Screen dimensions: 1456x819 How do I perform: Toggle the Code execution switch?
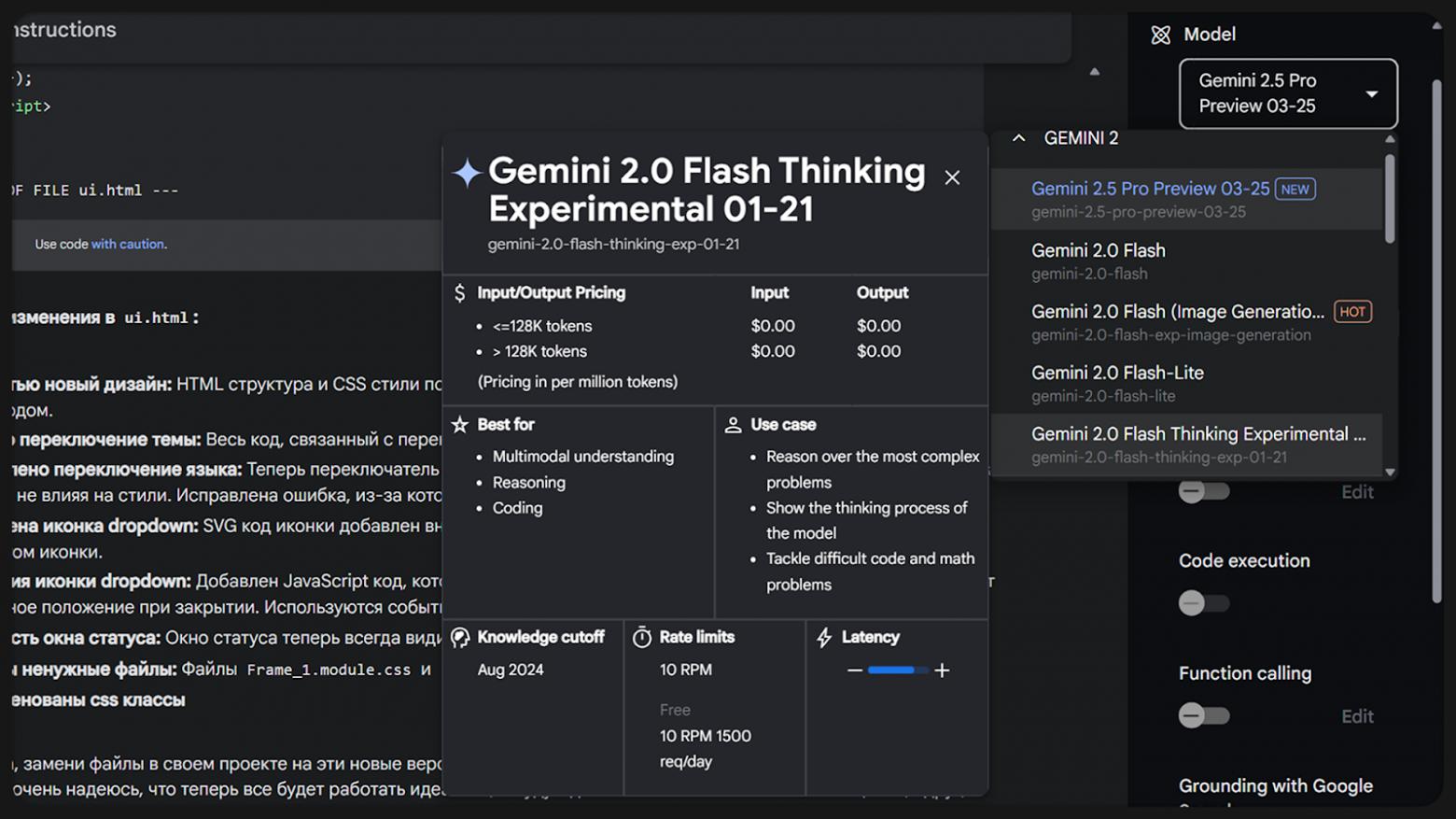click(x=1203, y=603)
